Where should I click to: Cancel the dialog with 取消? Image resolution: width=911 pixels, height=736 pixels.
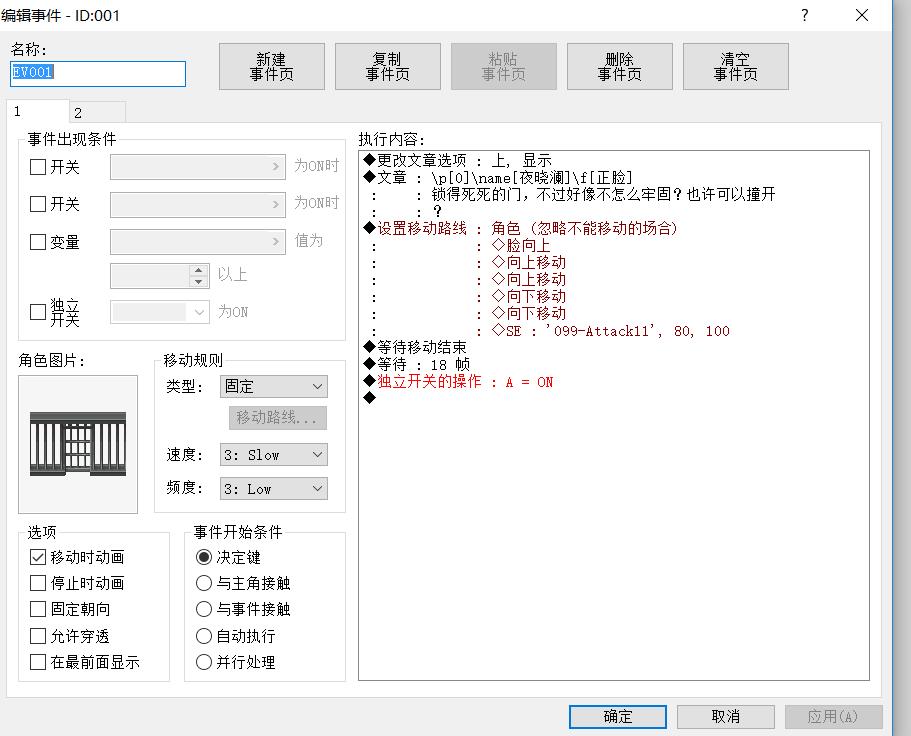pos(726,716)
